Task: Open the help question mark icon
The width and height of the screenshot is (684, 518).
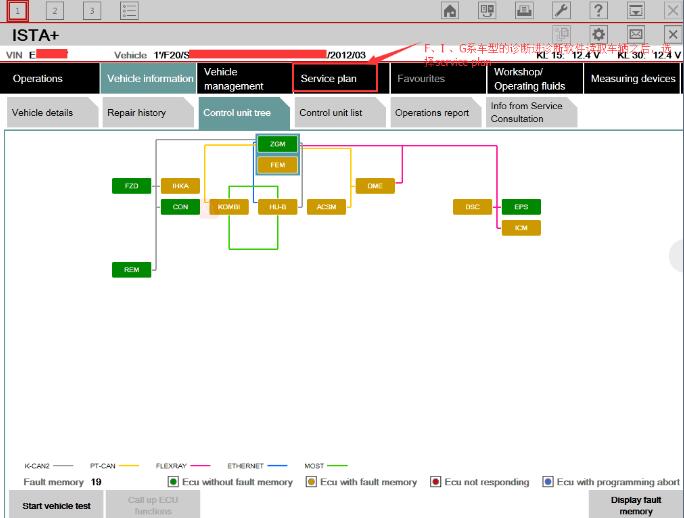Action: point(598,10)
